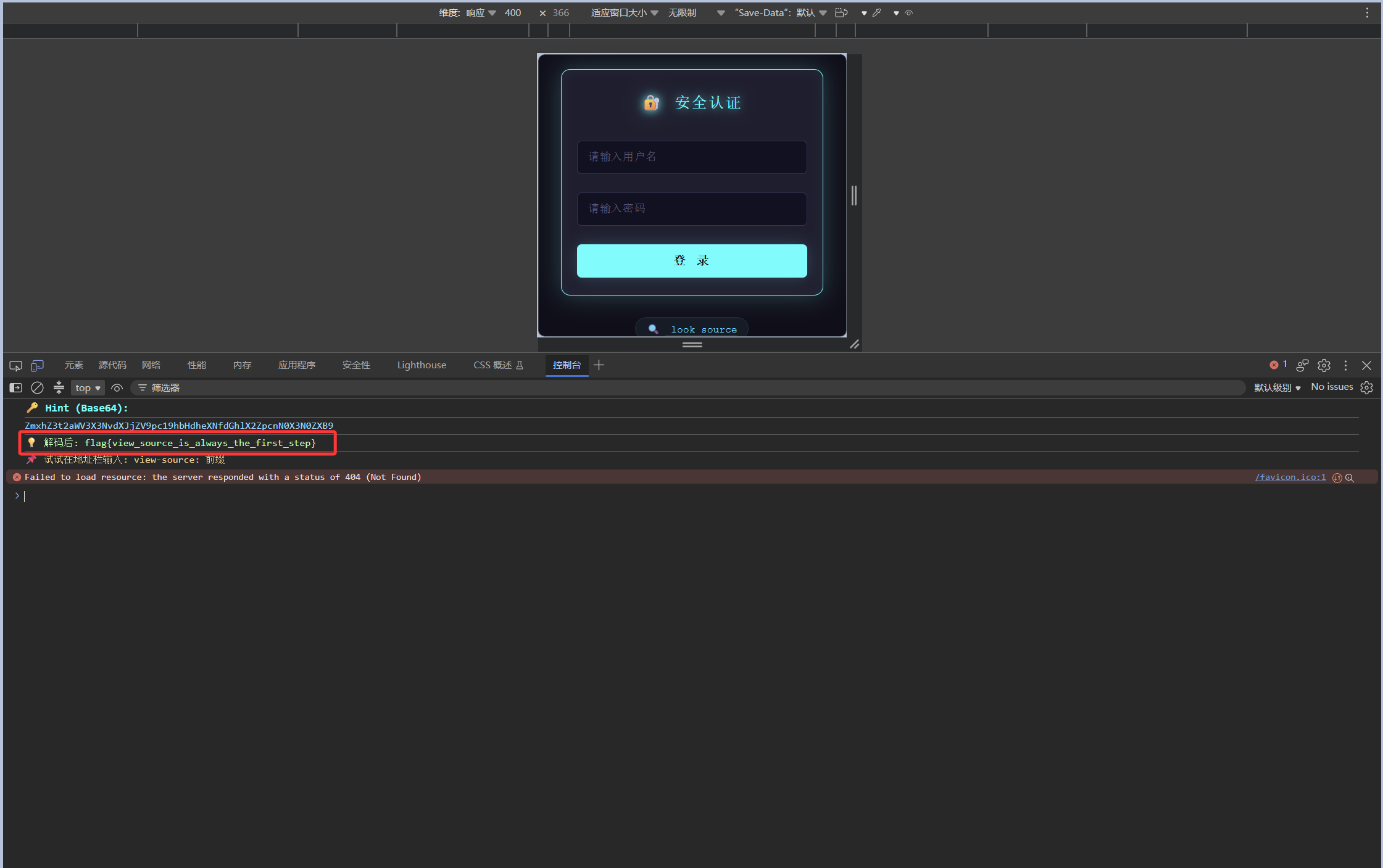
Task: Activate the inspect element picker icon
Action: (x=15, y=366)
